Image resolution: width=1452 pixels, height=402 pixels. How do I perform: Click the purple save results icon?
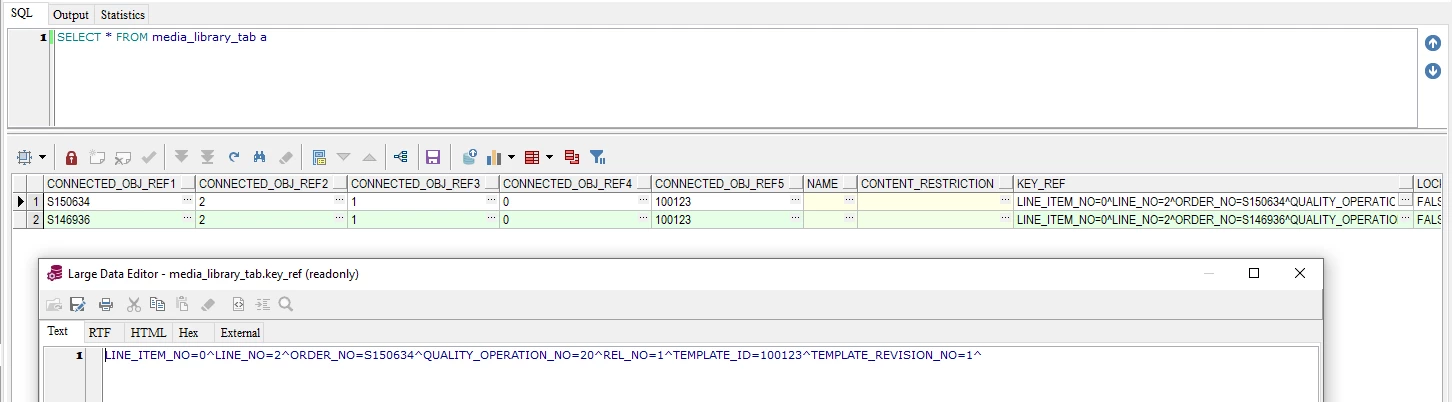[433, 158]
